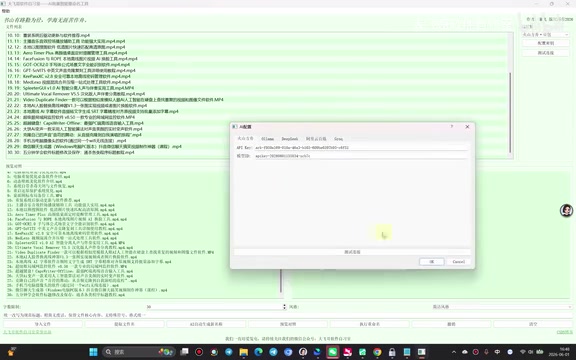Open the Wi-Fi network tray icon
The width and height of the screenshot is (576, 360).
(523, 352)
